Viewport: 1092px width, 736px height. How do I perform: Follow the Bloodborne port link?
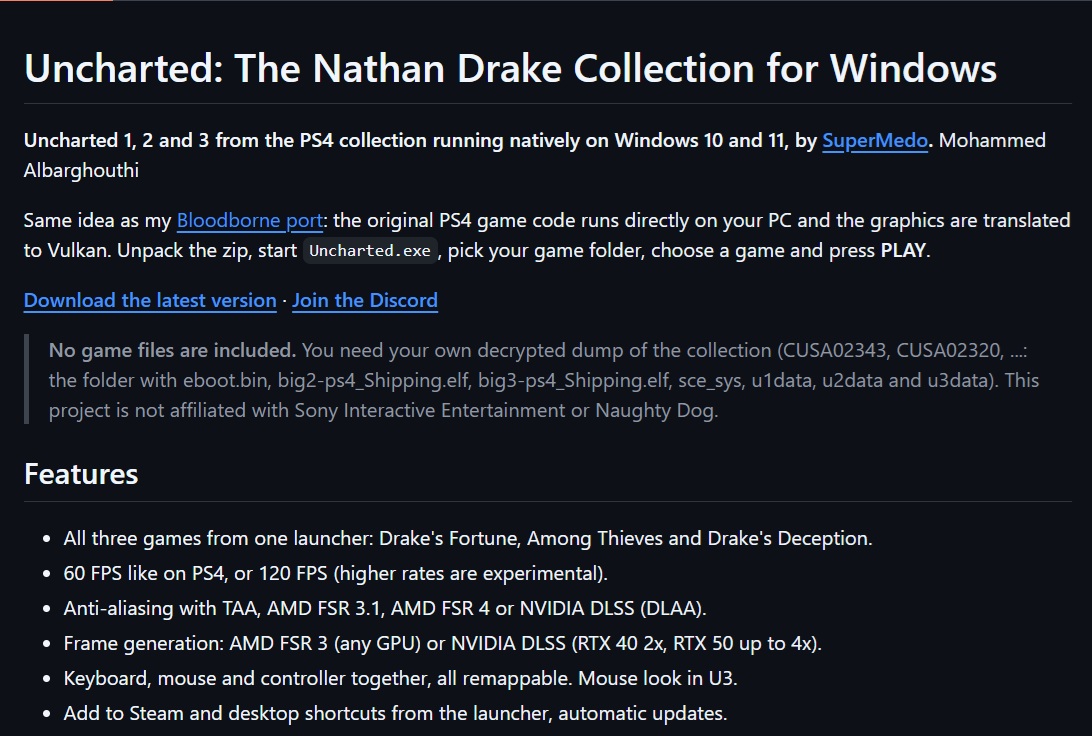point(249,221)
